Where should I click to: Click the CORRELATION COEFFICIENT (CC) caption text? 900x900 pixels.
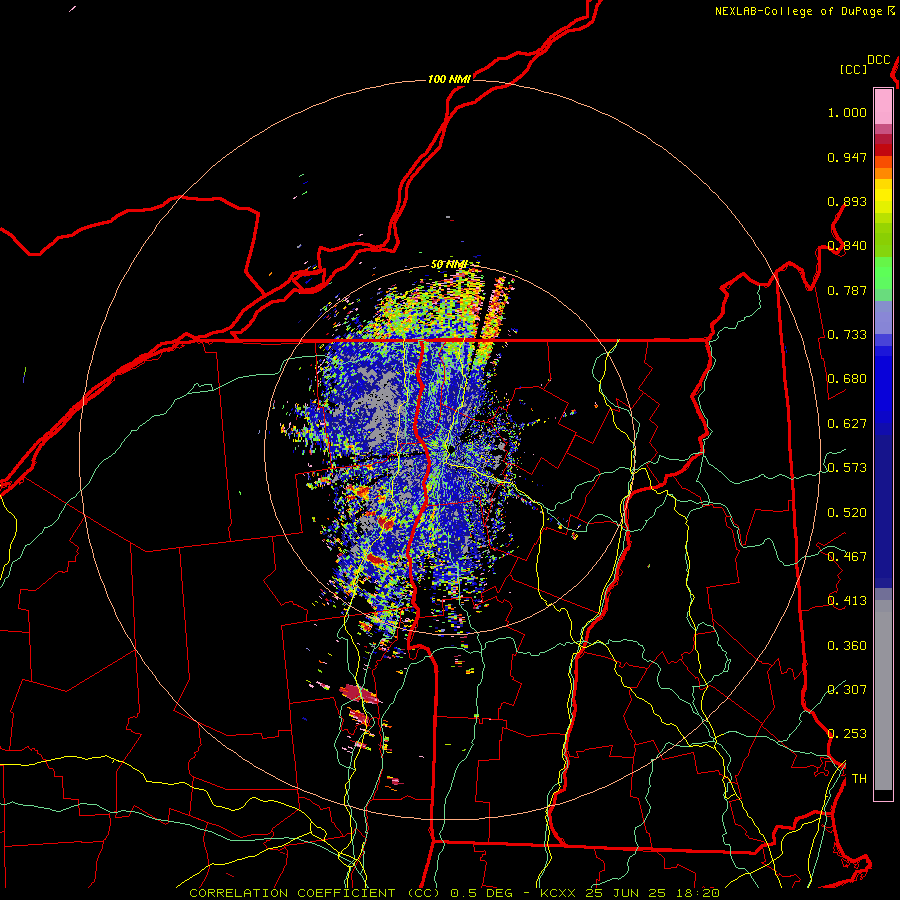point(315,893)
